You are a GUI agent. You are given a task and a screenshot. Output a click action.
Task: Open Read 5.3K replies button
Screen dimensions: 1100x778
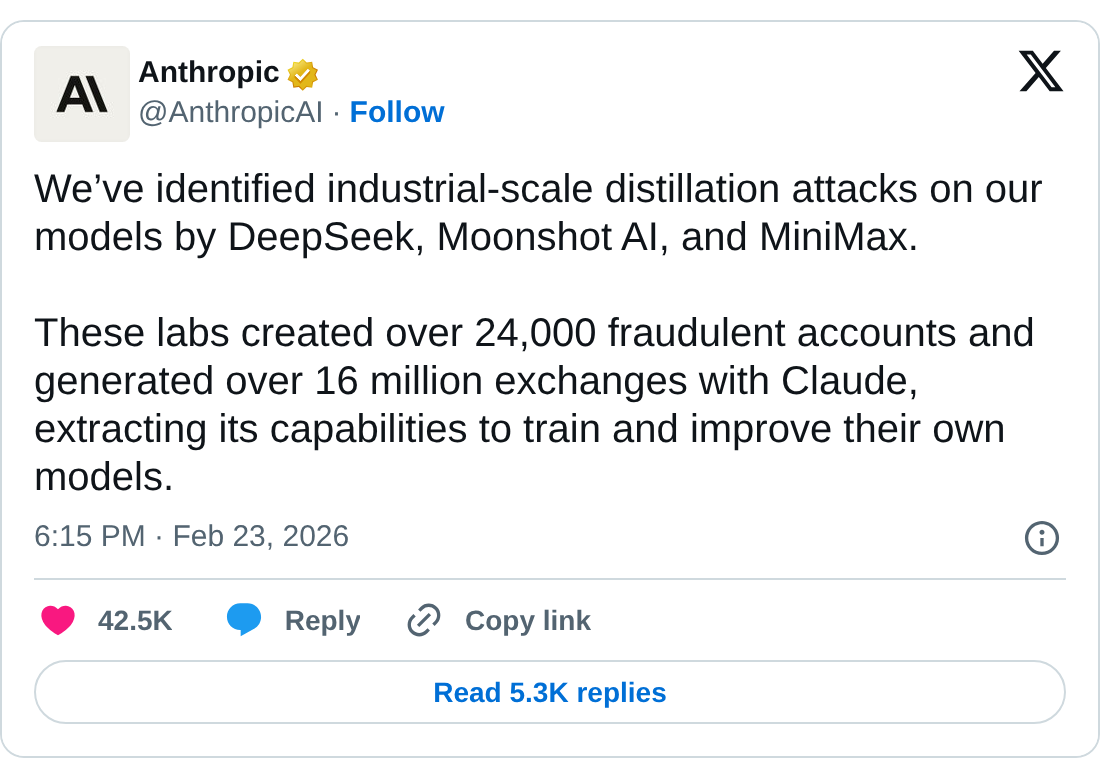(550, 692)
